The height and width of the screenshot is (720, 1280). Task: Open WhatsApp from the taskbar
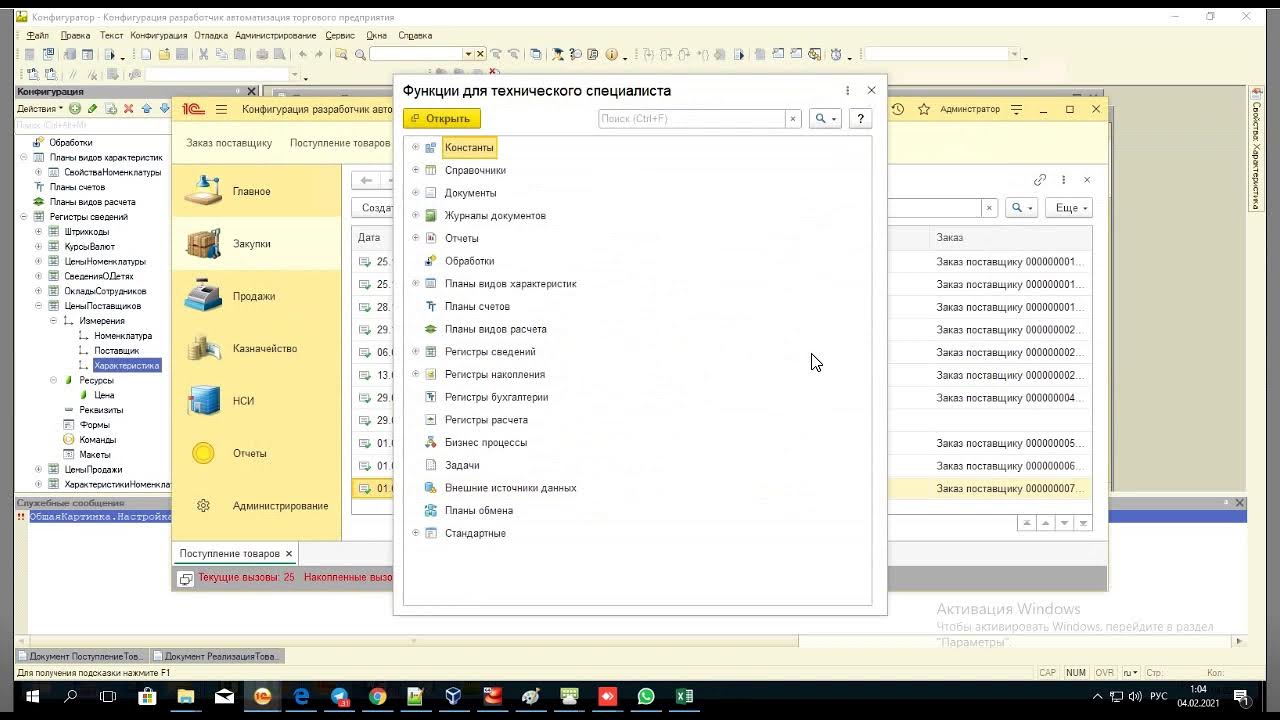[646, 696]
